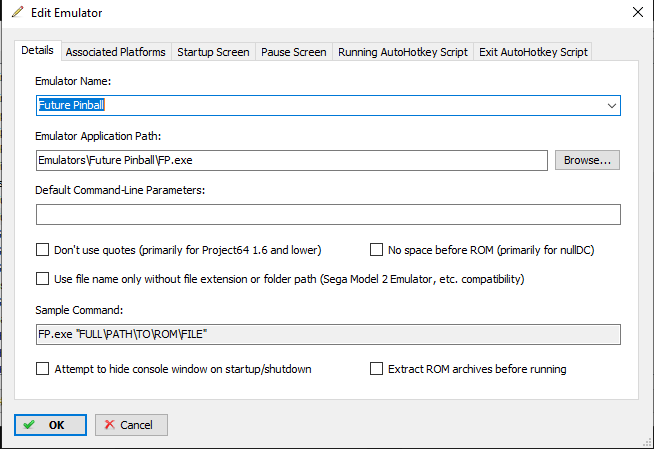The width and height of the screenshot is (654, 449).
Task: Open the Exit AutoHotkey Script tab
Action: (533, 52)
